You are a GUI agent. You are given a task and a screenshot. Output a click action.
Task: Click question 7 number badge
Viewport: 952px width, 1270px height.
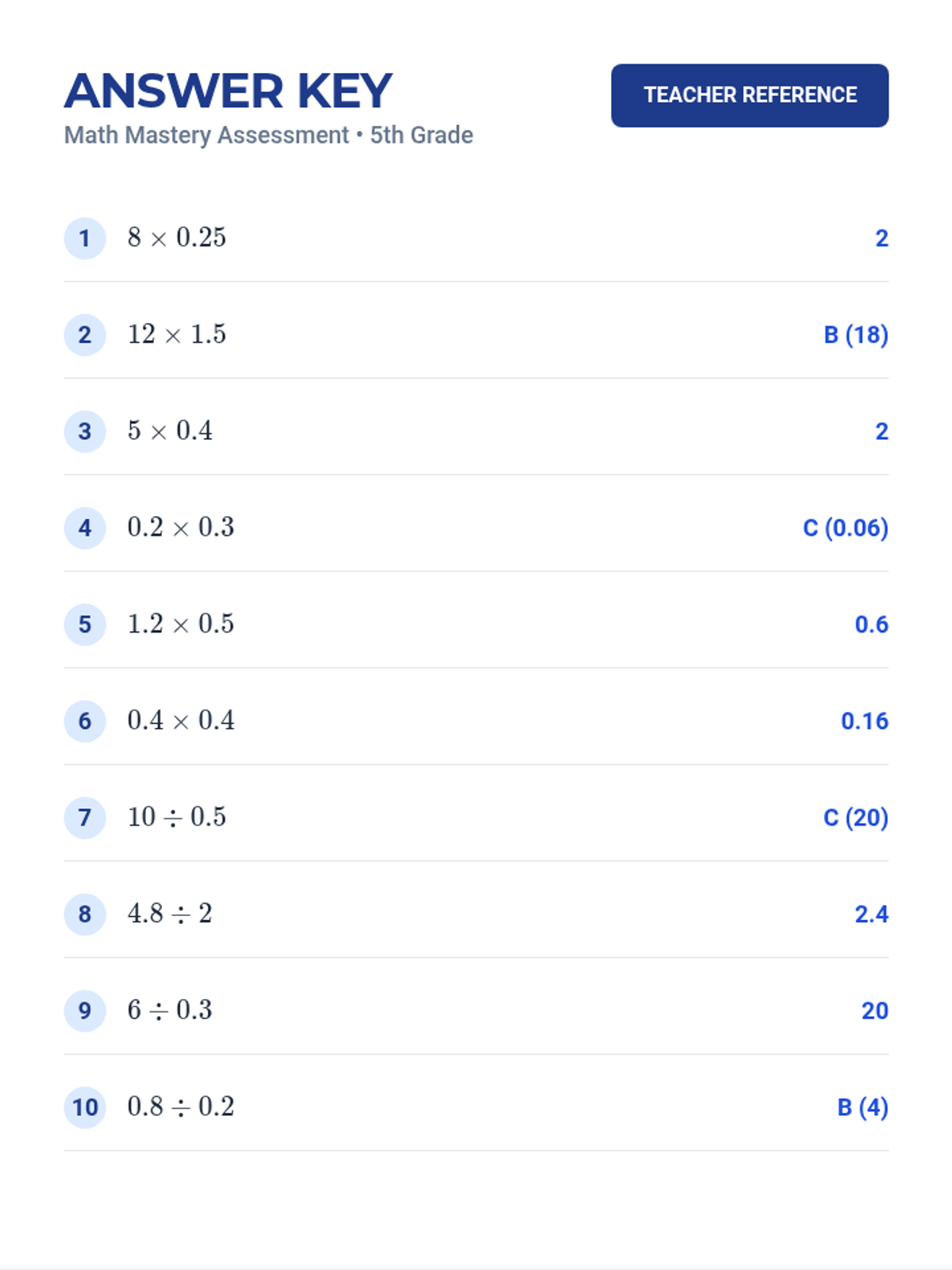tap(85, 818)
